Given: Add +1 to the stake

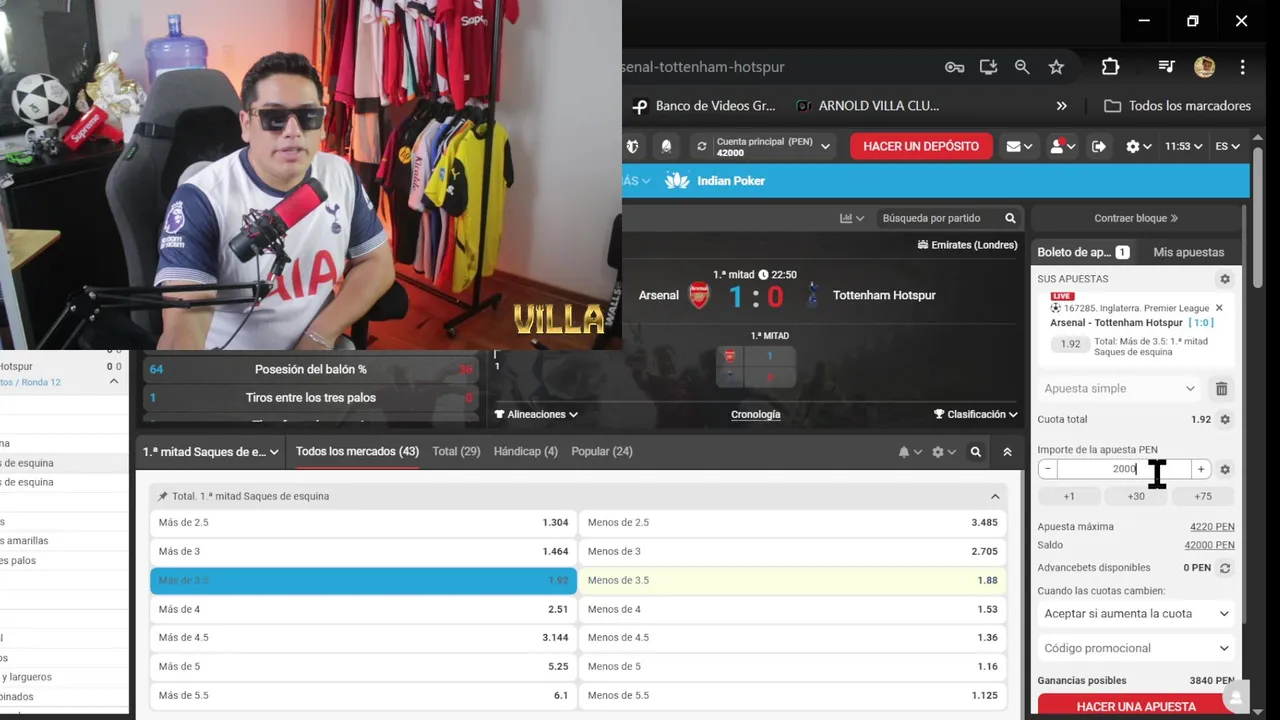Looking at the screenshot, I should [1069, 496].
